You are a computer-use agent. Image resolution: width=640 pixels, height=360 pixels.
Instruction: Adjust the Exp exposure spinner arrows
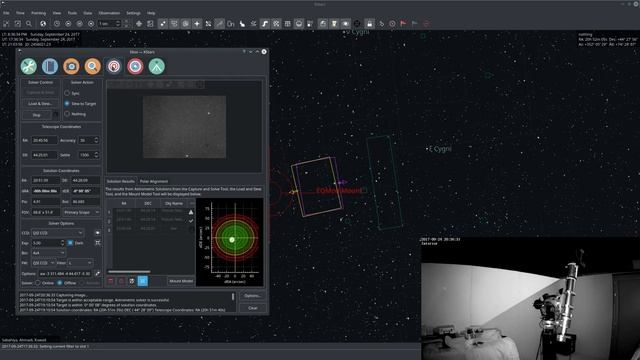coord(62,242)
